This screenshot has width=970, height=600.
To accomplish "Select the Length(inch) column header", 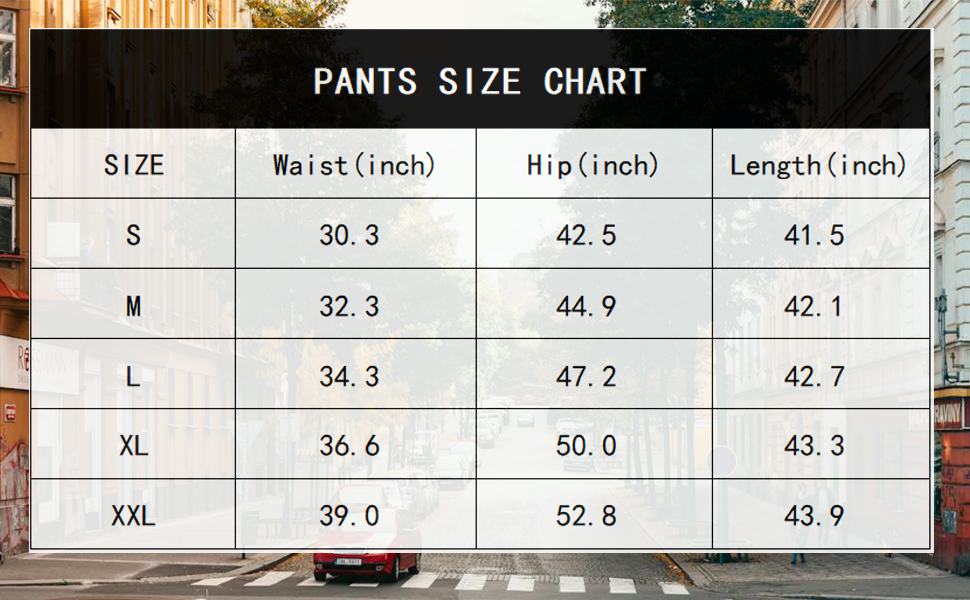I will [817, 165].
